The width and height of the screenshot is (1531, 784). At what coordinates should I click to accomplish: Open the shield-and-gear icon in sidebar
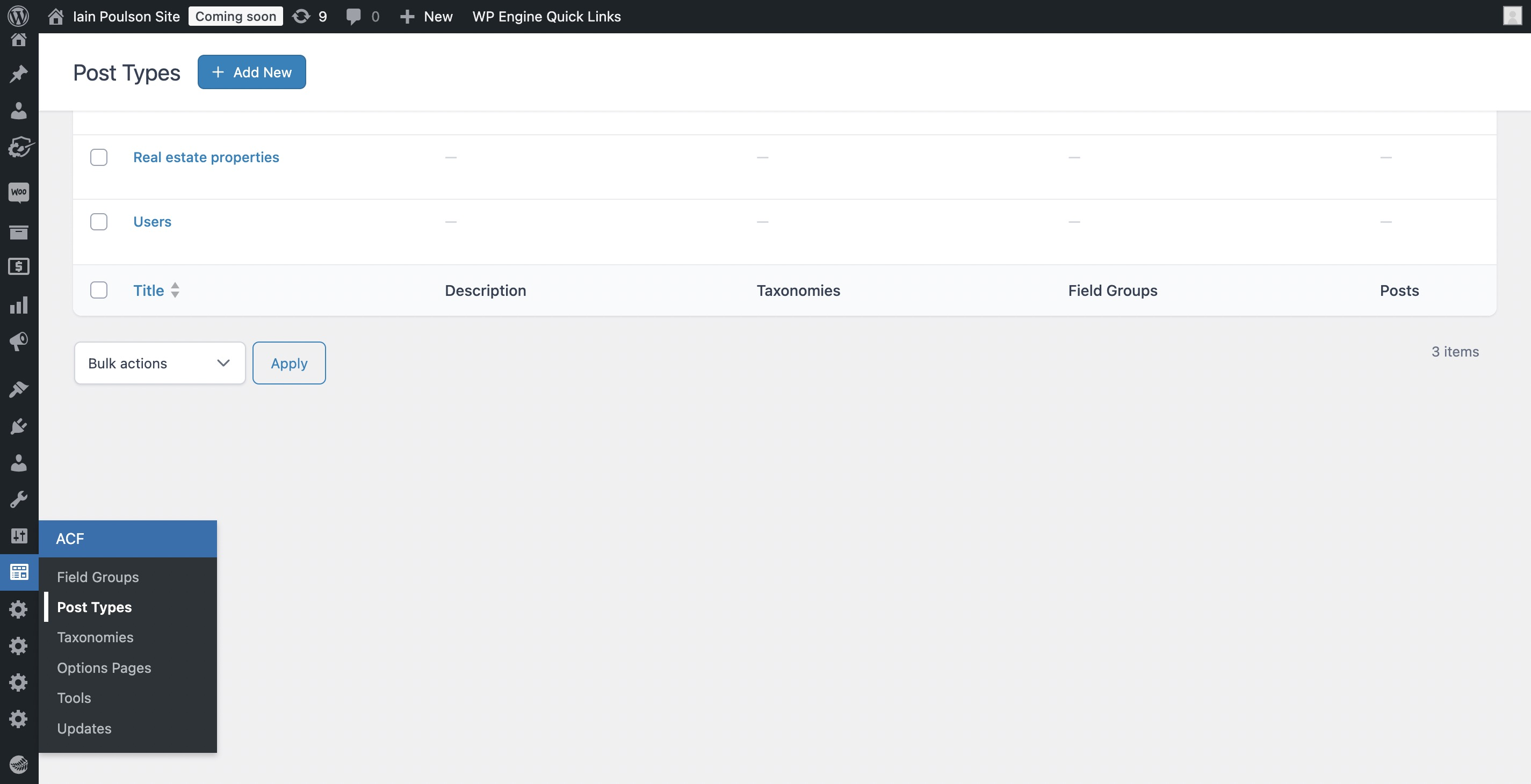click(x=20, y=147)
